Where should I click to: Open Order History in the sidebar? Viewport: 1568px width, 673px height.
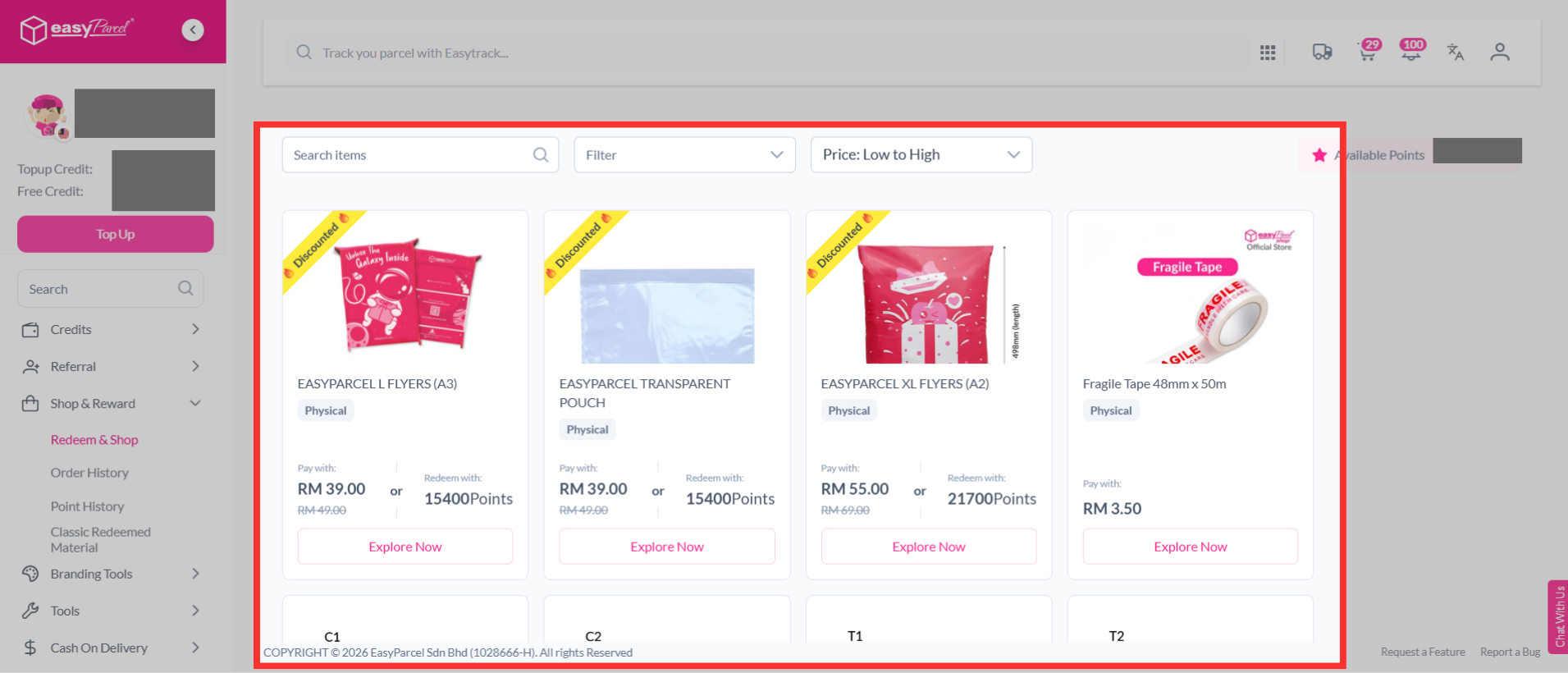89,473
